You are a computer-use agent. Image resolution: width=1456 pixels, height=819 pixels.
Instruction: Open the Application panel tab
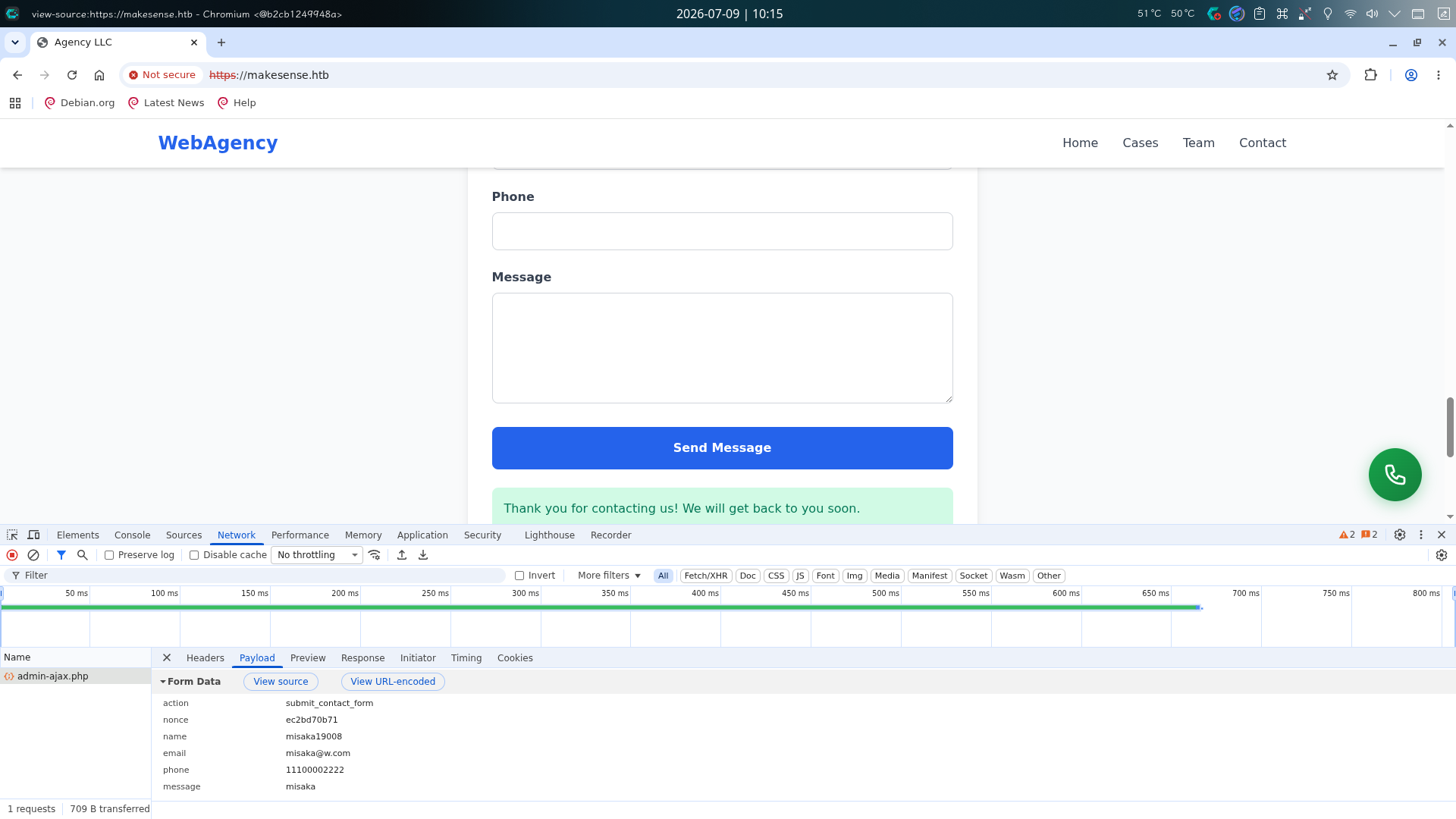pos(422,535)
